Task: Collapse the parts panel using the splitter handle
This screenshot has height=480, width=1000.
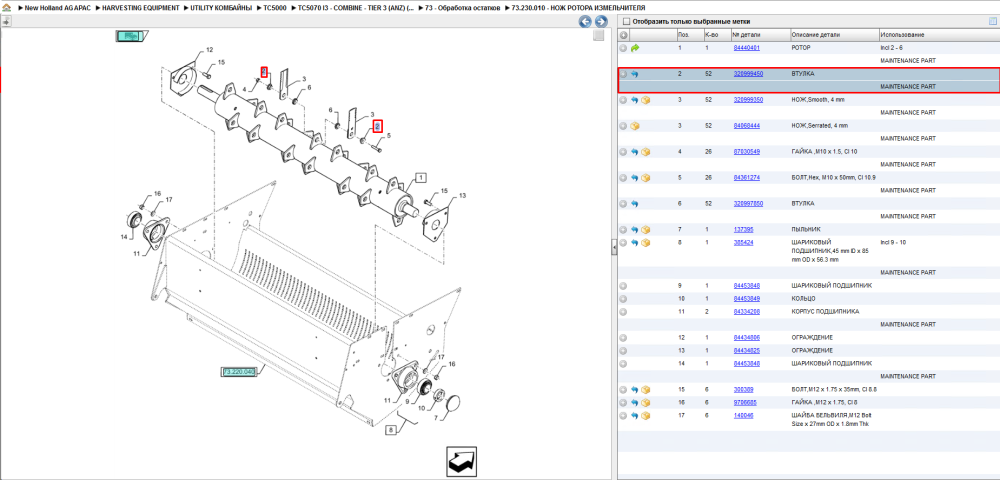Action: click(614, 247)
